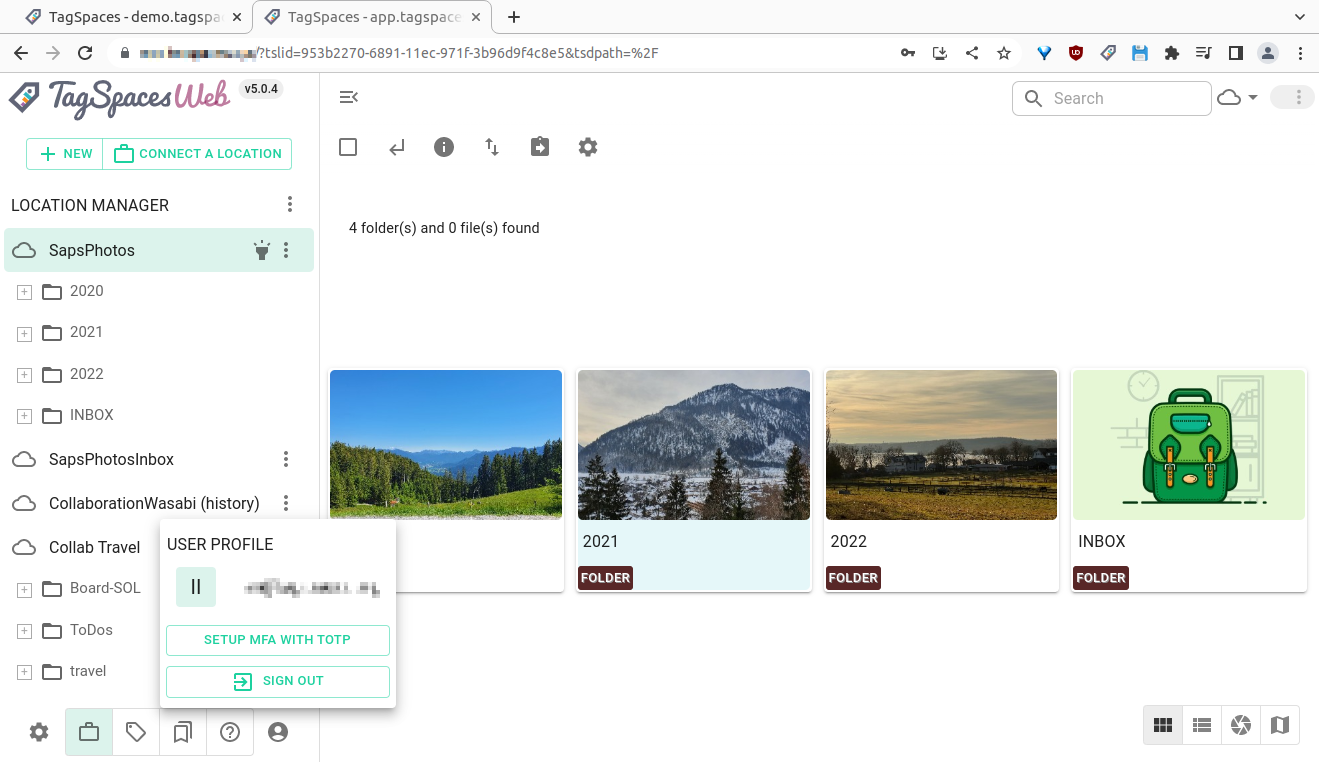Switch to the list view layout

(1201, 725)
